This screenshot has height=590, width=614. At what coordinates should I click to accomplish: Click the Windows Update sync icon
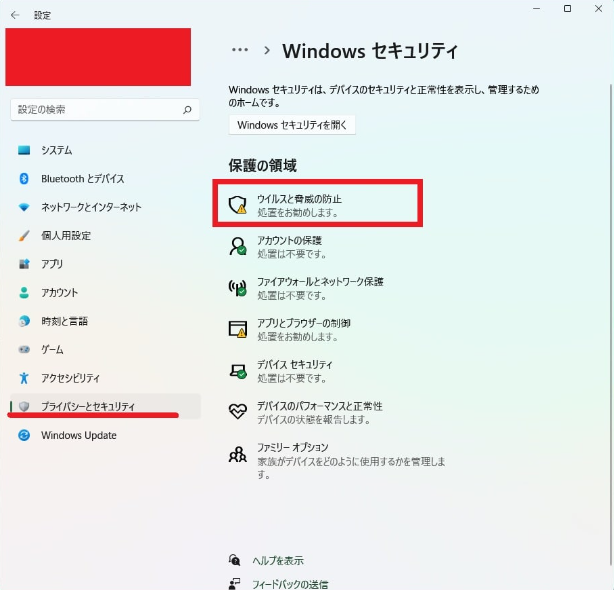(x=24, y=435)
